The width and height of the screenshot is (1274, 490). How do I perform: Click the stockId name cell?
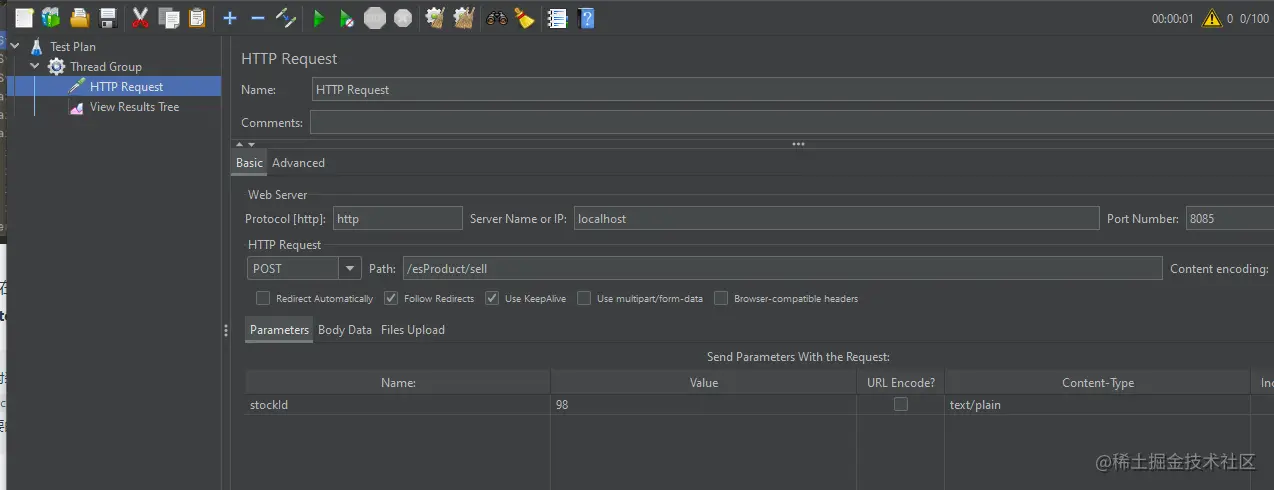pyautogui.click(x=398, y=405)
